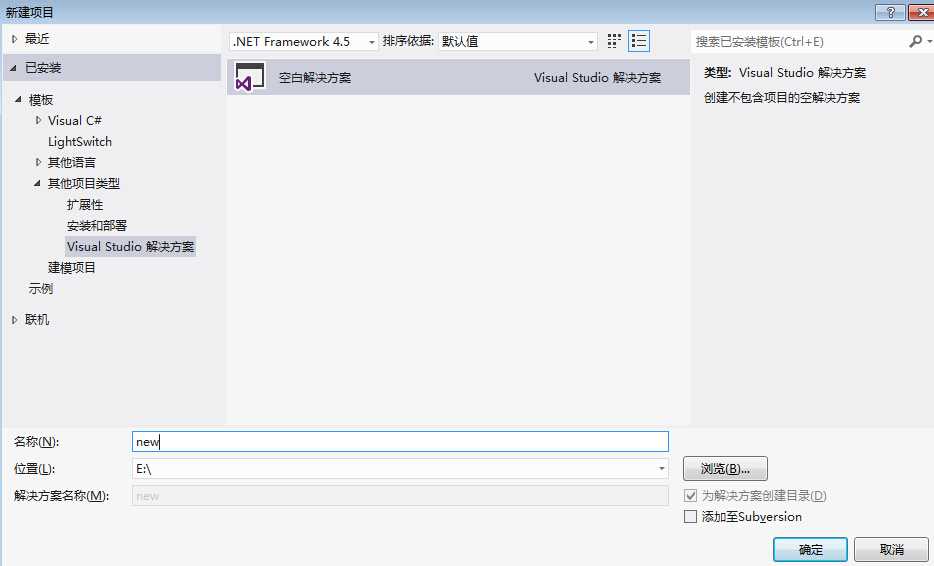Image resolution: width=934 pixels, height=566 pixels.
Task: Close the 新建项目 dialog
Action: 921,12
